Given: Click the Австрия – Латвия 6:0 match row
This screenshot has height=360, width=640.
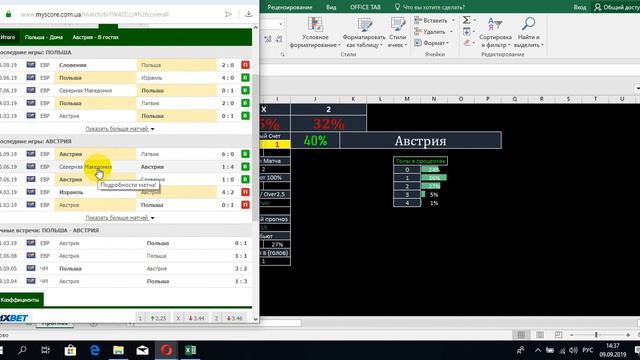Looking at the screenshot, I should tap(125, 154).
